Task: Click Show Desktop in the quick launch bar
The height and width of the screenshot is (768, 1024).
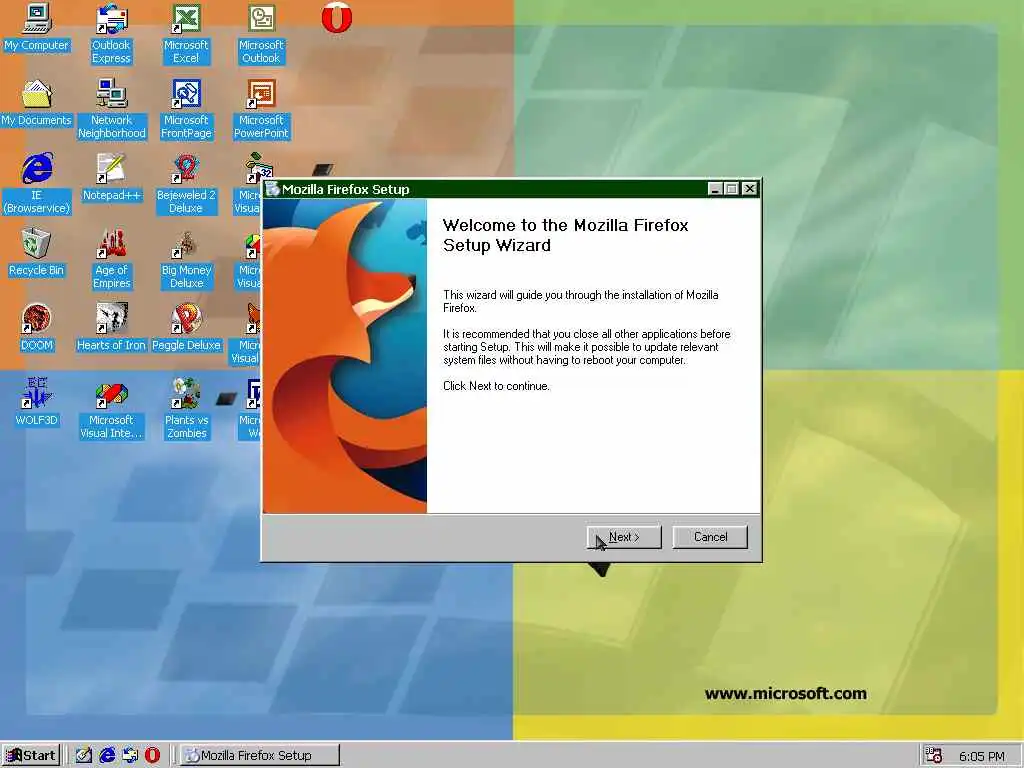Action: pyautogui.click(x=84, y=755)
